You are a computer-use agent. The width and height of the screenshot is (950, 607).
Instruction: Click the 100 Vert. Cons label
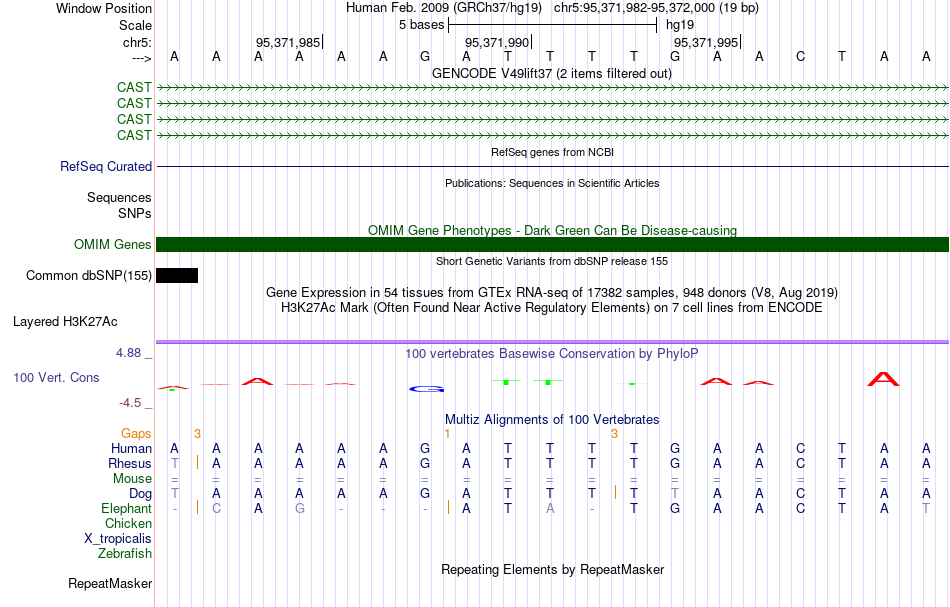[x=56, y=377]
